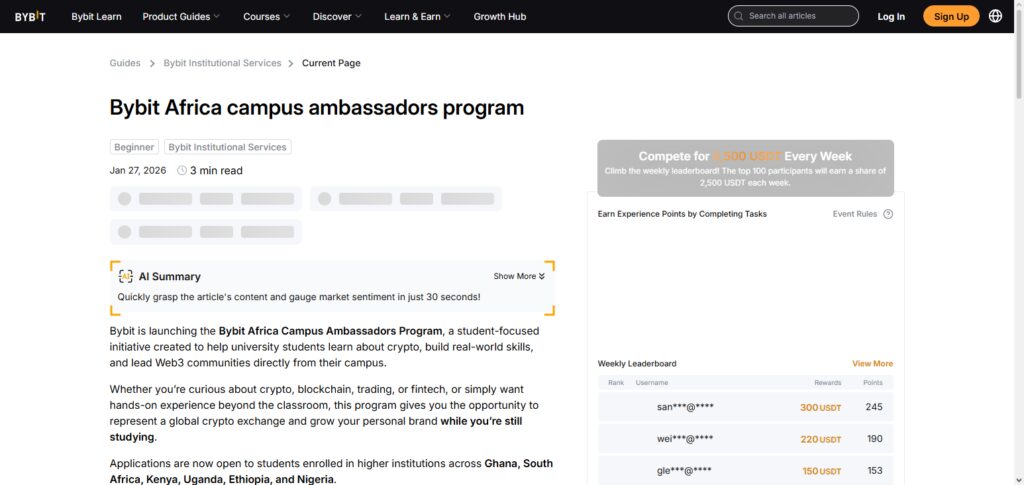The width and height of the screenshot is (1024, 485).
Task: Click the Sign Up button
Action: point(951,16)
